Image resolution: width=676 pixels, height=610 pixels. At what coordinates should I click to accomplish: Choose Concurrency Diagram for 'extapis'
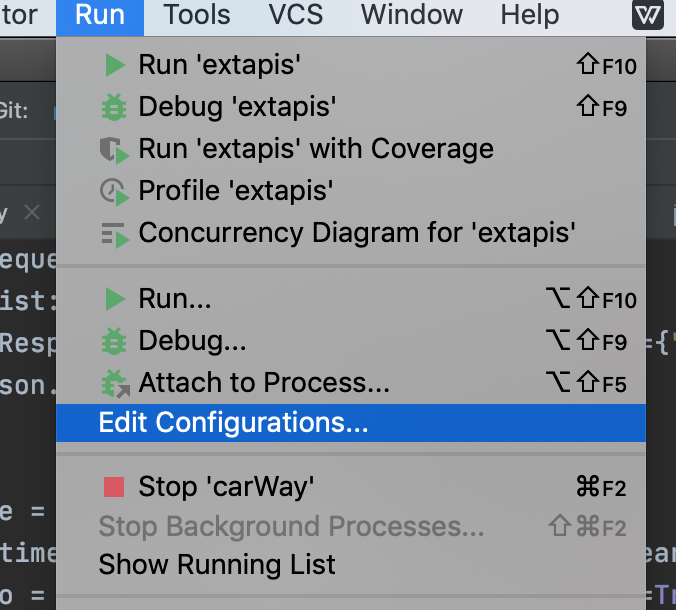pyautogui.click(x=357, y=234)
